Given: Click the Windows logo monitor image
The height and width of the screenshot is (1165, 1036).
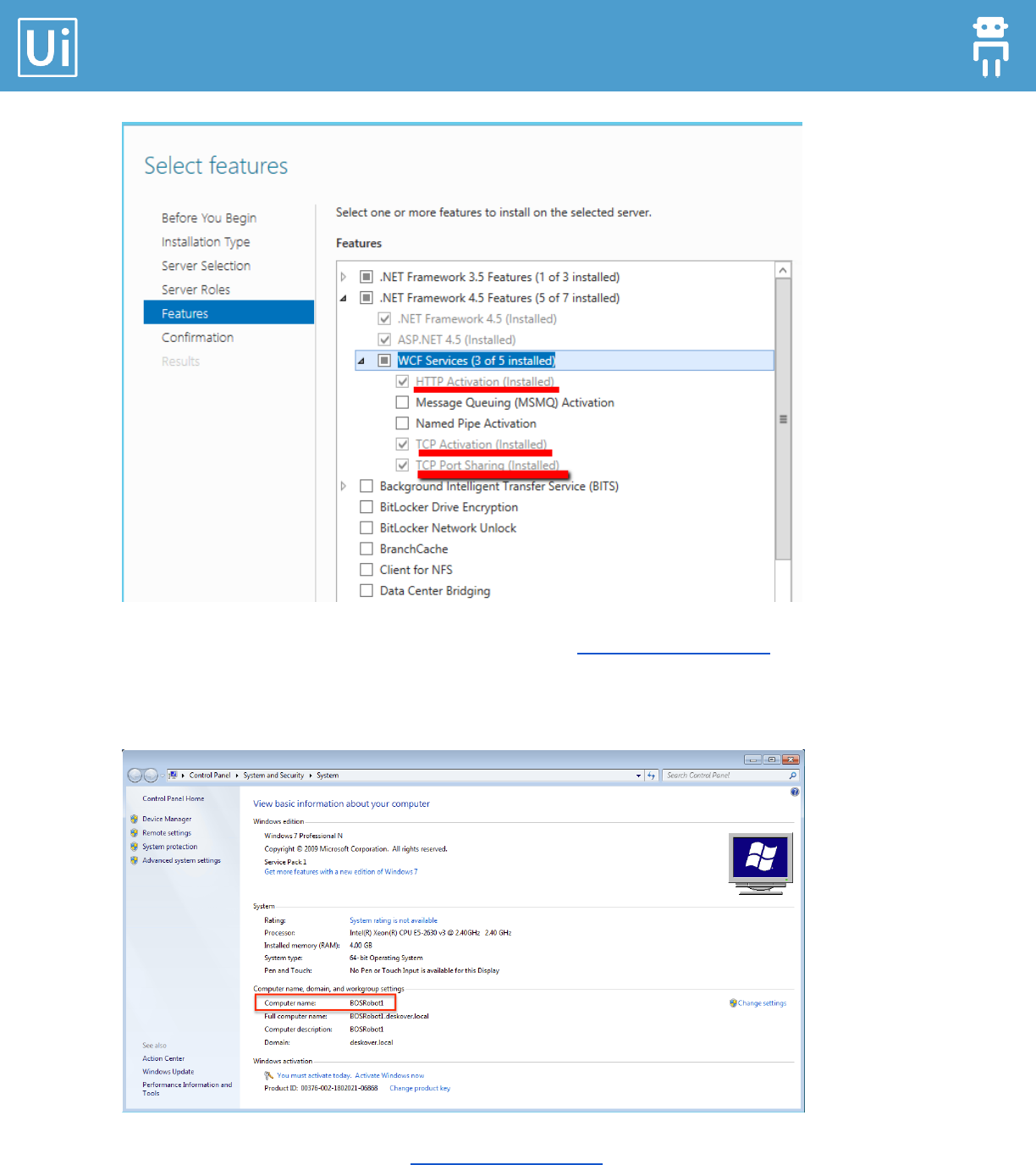Looking at the screenshot, I should coord(761,864).
